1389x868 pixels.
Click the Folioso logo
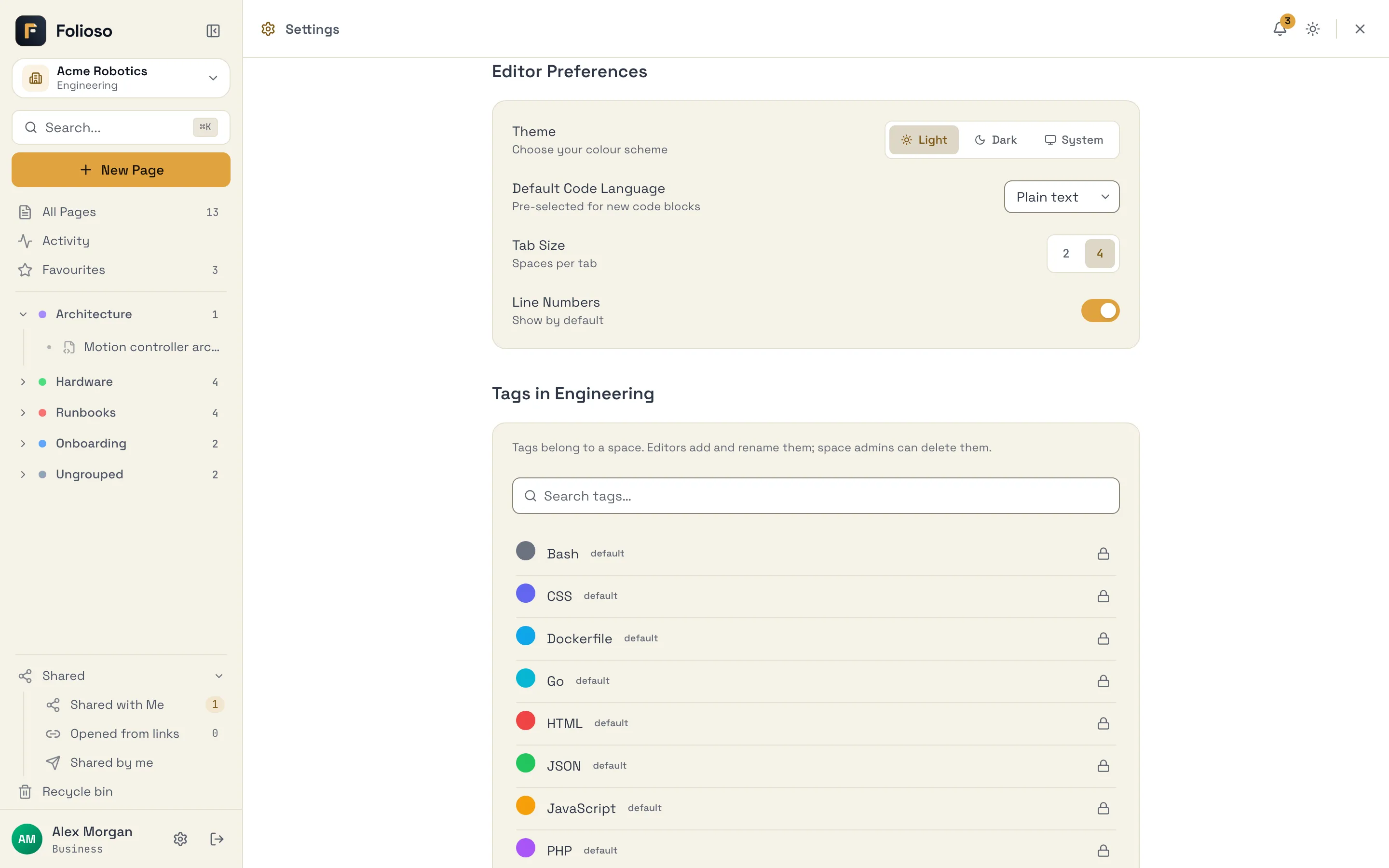tap(31, 30)
